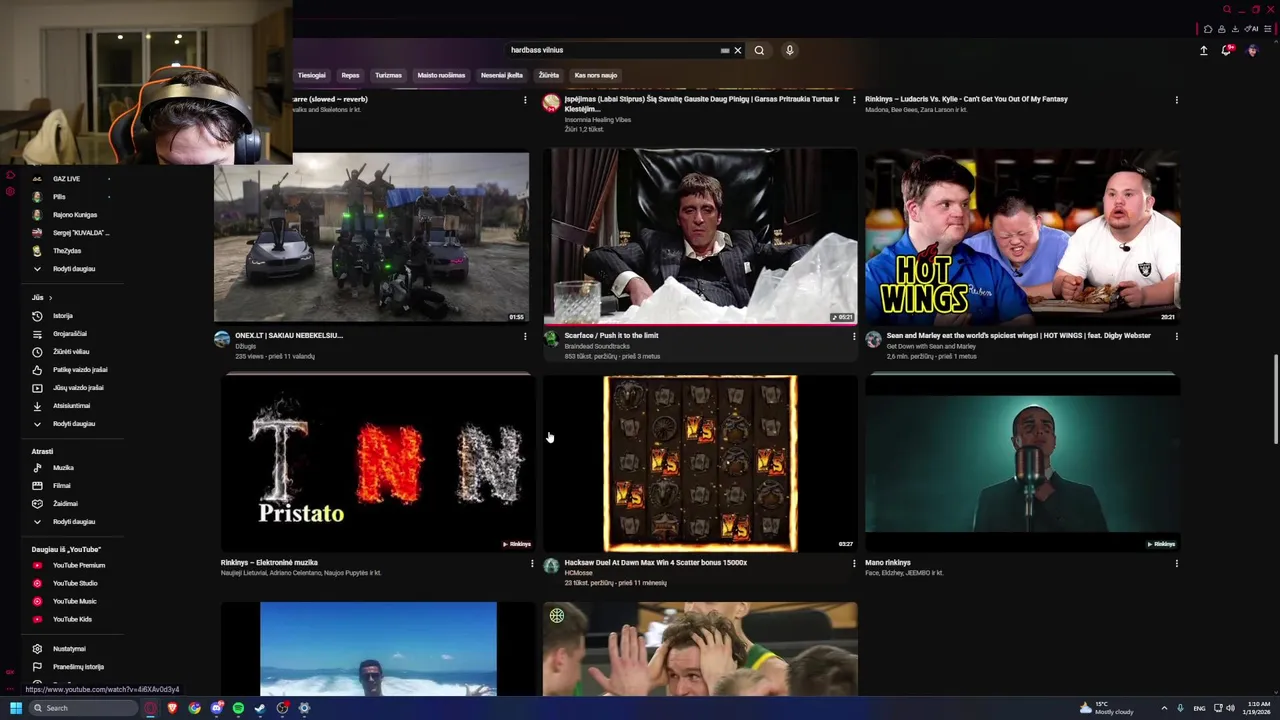This screenshot has height=720, width=1280.
Task: Open Pranešimų istorija report history
Action: click(x=70, y=667)
